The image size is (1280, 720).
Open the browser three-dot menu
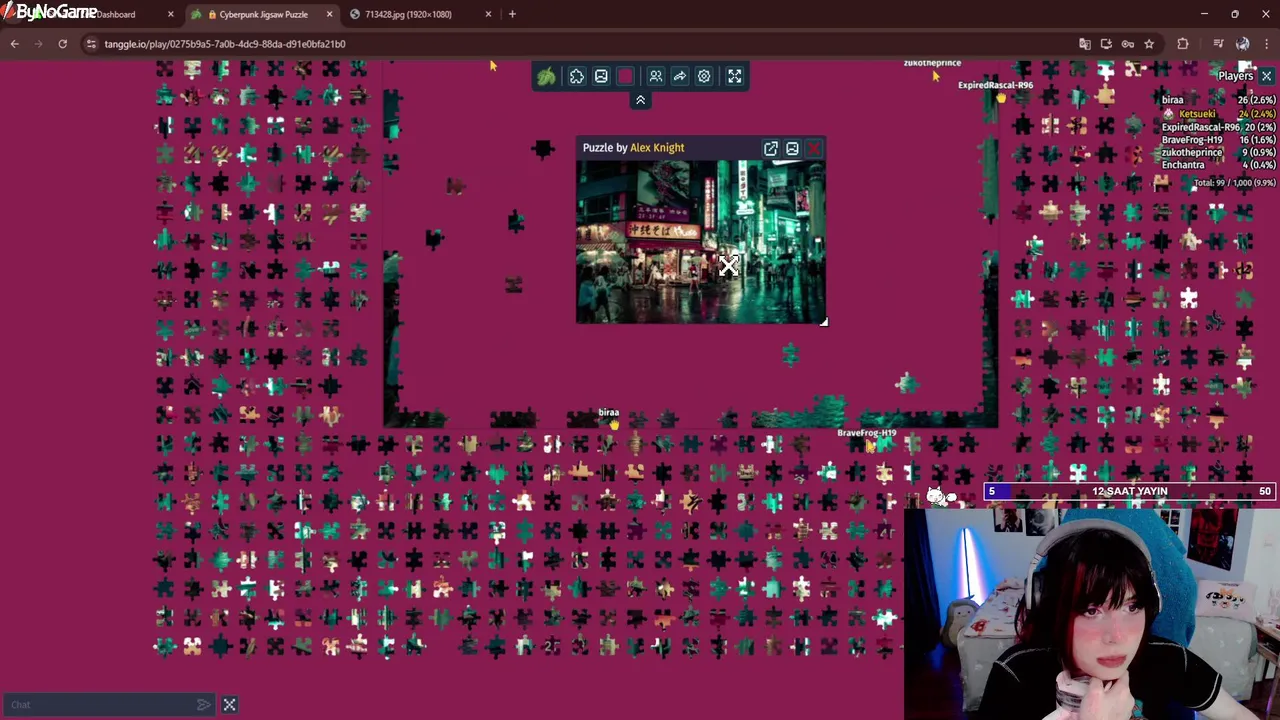point(1266,44)
